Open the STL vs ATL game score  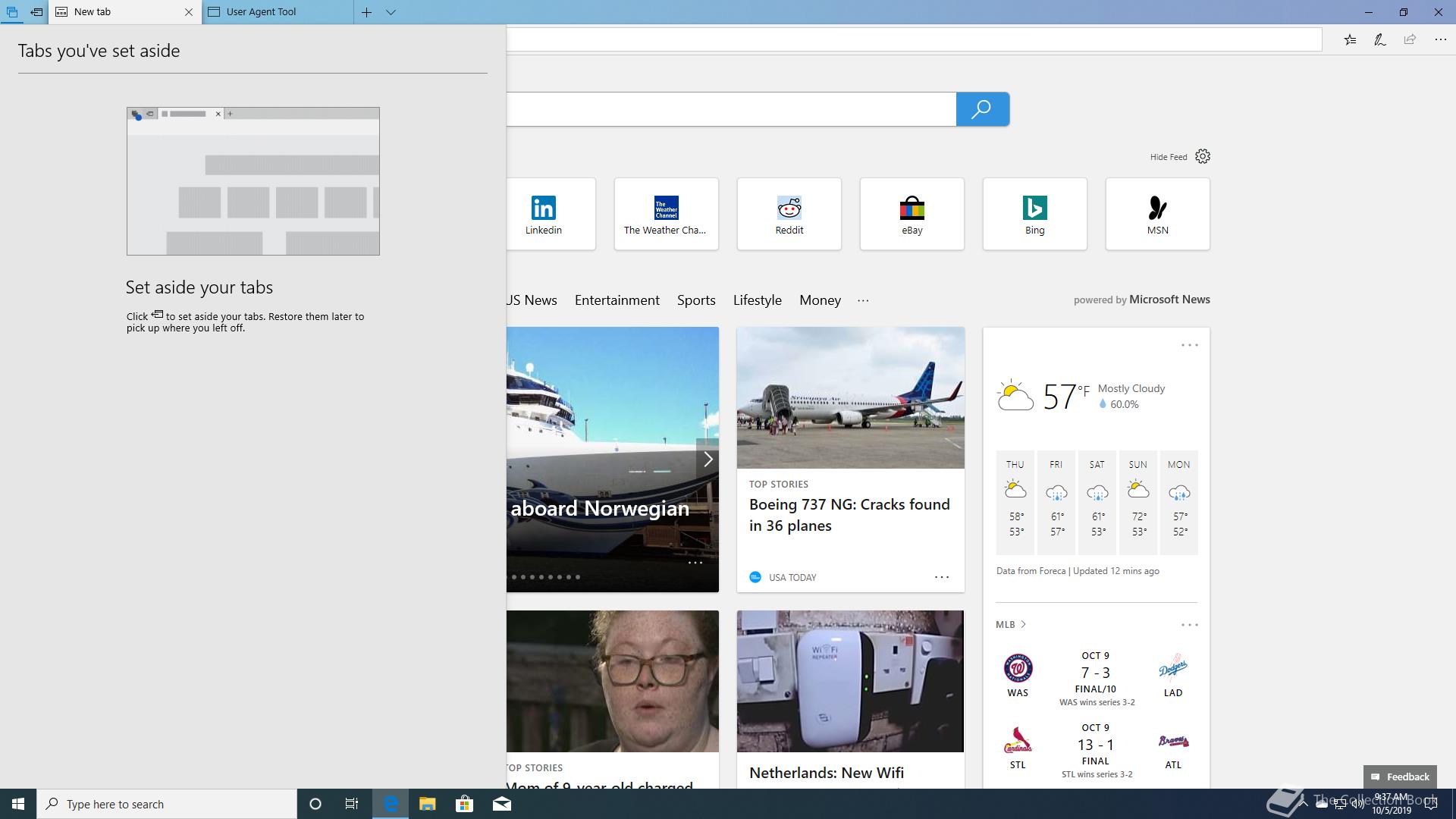(1096, 751)
